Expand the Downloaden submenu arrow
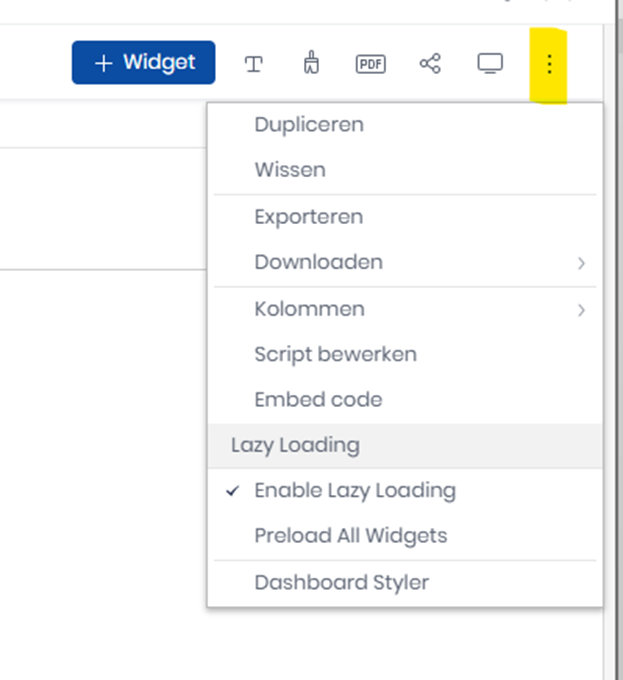 [581, 263]
